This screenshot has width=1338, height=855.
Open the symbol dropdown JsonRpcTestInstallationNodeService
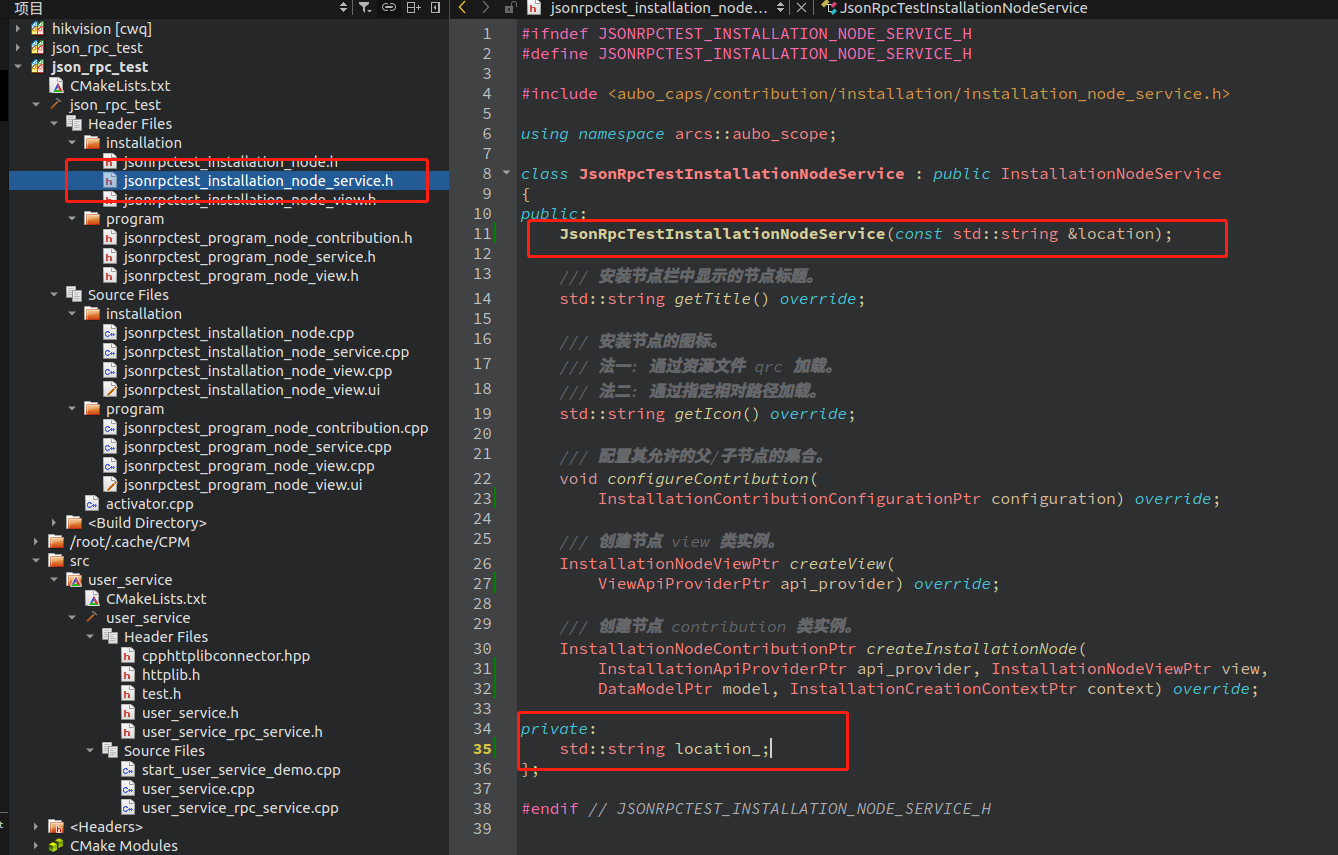964,8
